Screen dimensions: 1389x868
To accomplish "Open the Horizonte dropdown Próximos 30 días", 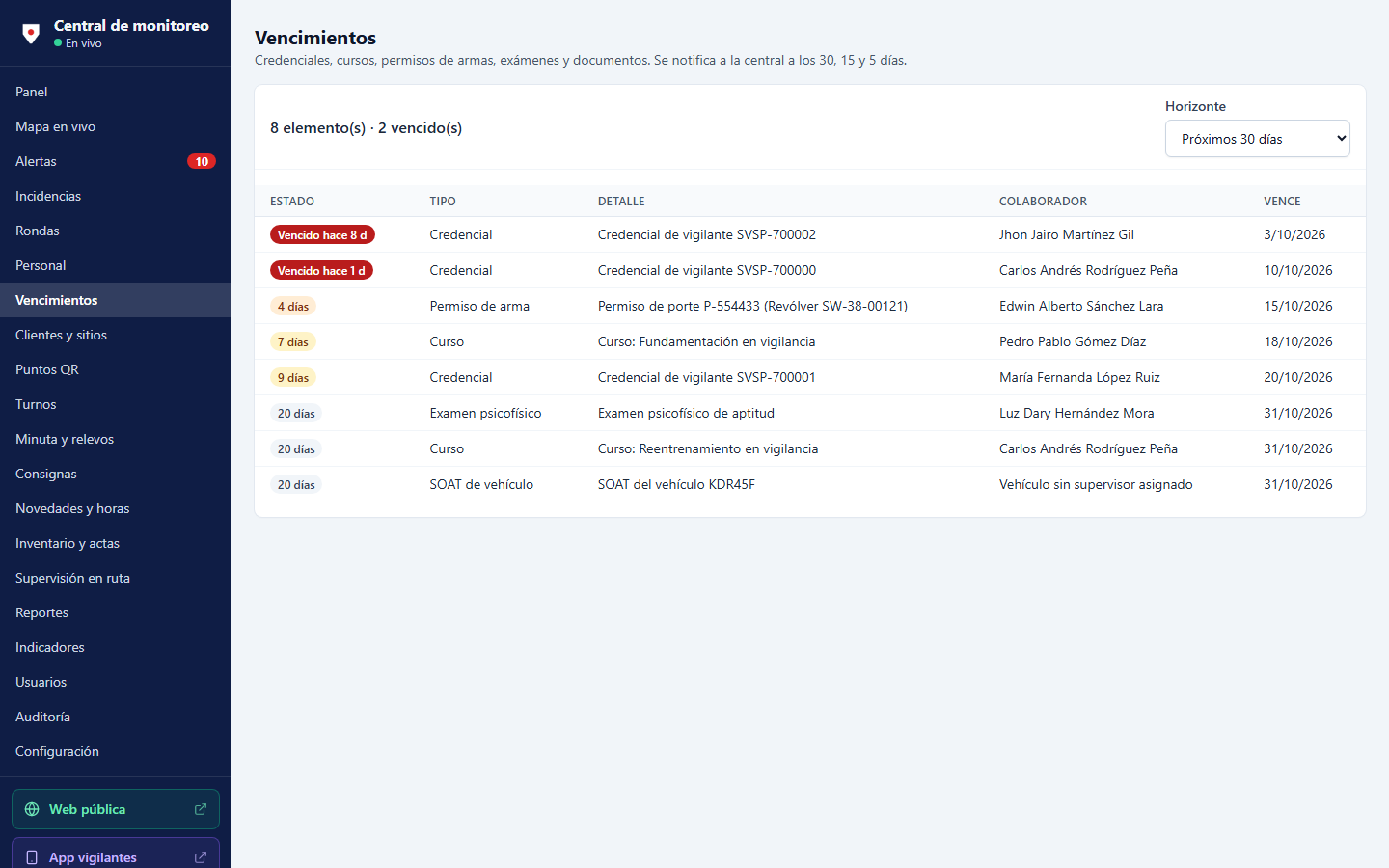I will click(1258, 139).
